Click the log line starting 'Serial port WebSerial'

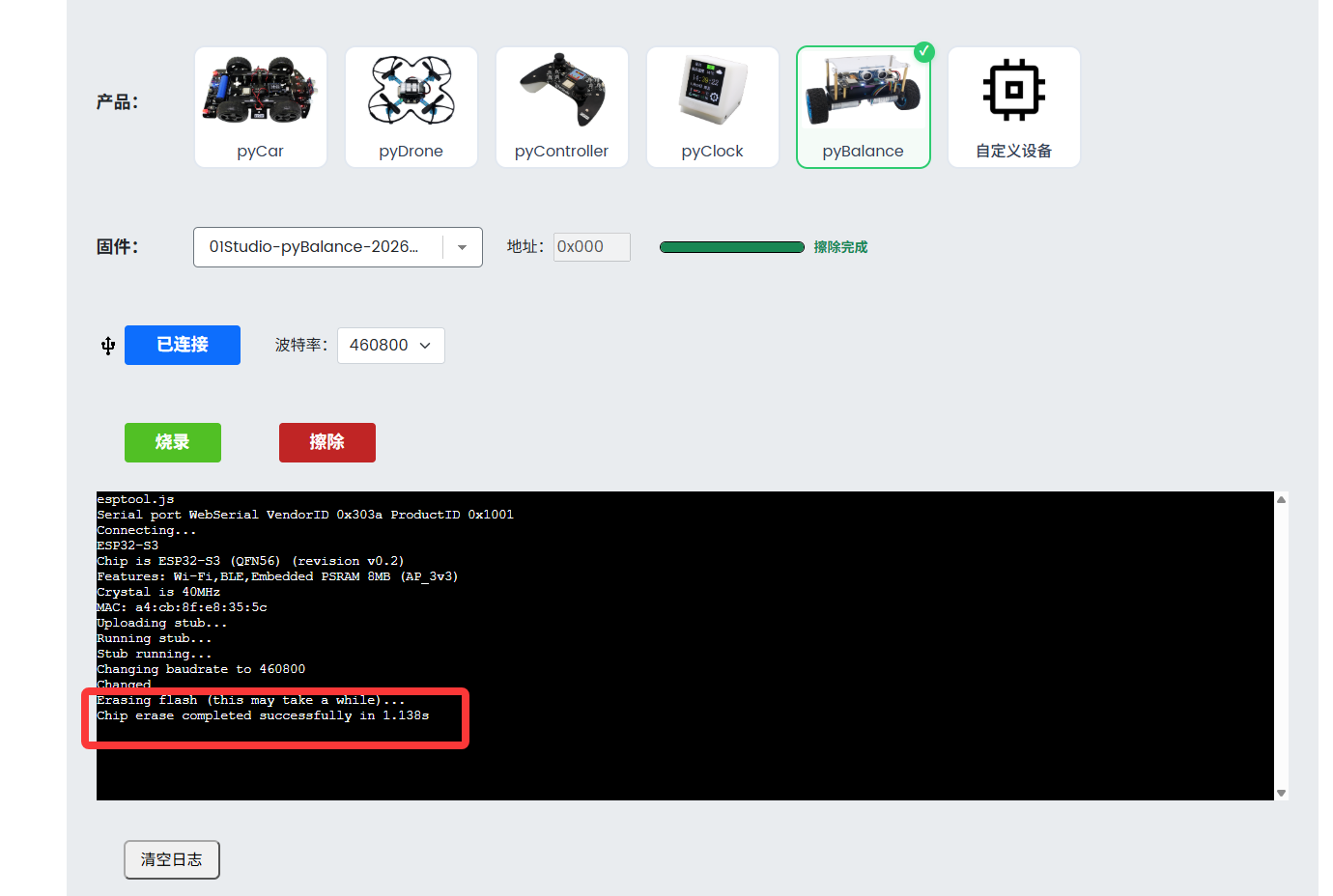coord(305,515)
